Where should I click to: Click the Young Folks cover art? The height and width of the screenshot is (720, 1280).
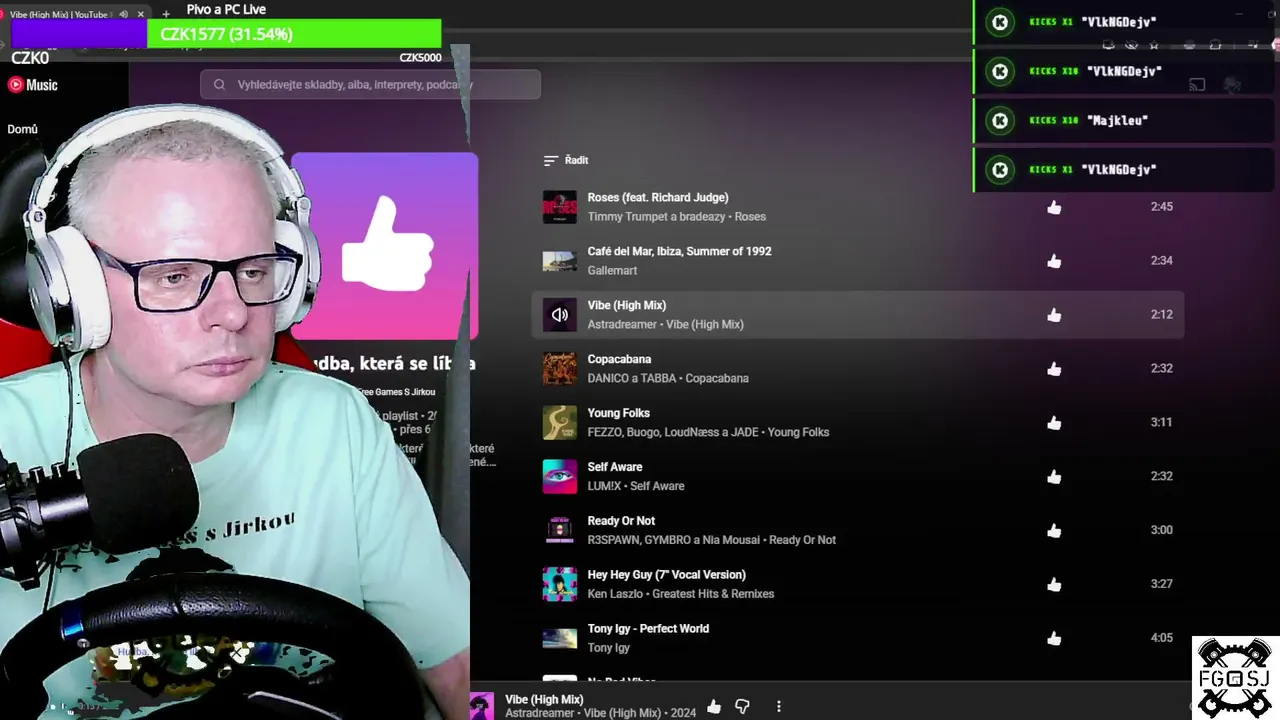pyautogui.click(x=560, y=423)
